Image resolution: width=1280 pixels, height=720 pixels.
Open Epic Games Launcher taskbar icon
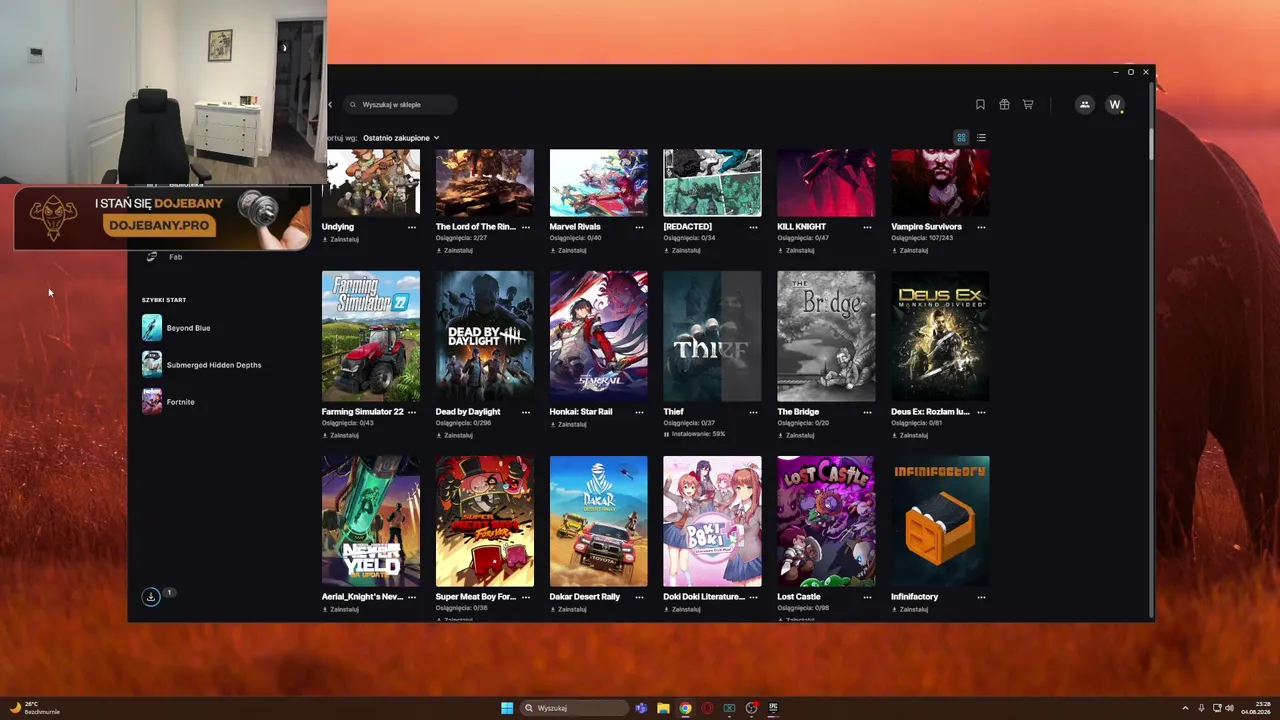pos(773,708)
